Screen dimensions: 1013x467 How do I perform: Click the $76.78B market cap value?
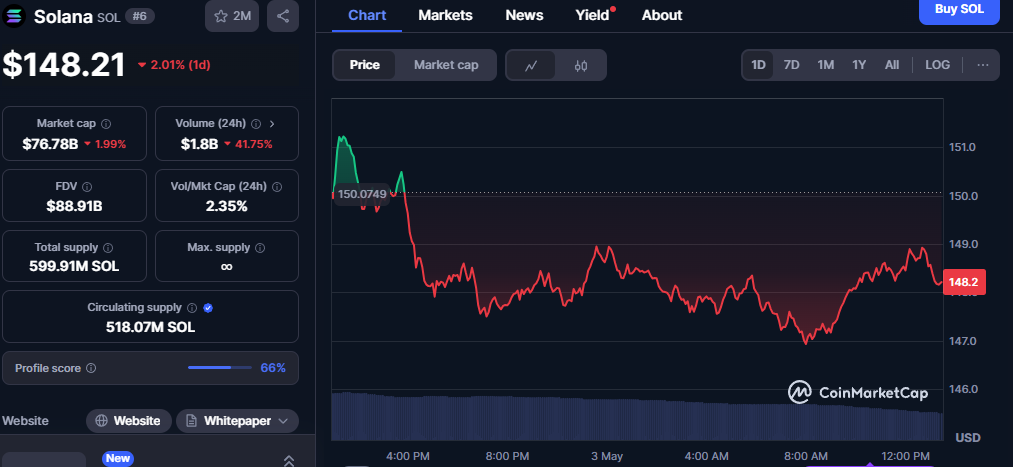click(x=50, y=144)
